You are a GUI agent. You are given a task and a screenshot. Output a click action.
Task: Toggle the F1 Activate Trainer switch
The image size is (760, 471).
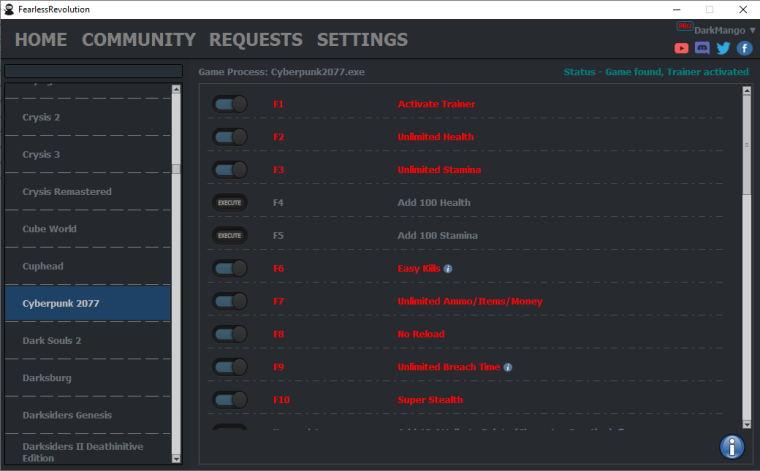coord(230,104)
